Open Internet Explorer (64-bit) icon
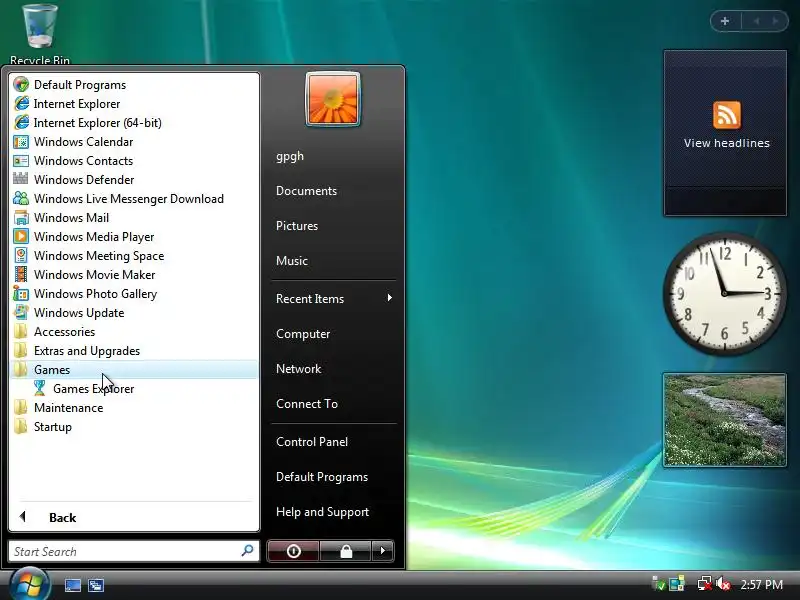Viewport: 800px width, 600px height. coord(21,122)
